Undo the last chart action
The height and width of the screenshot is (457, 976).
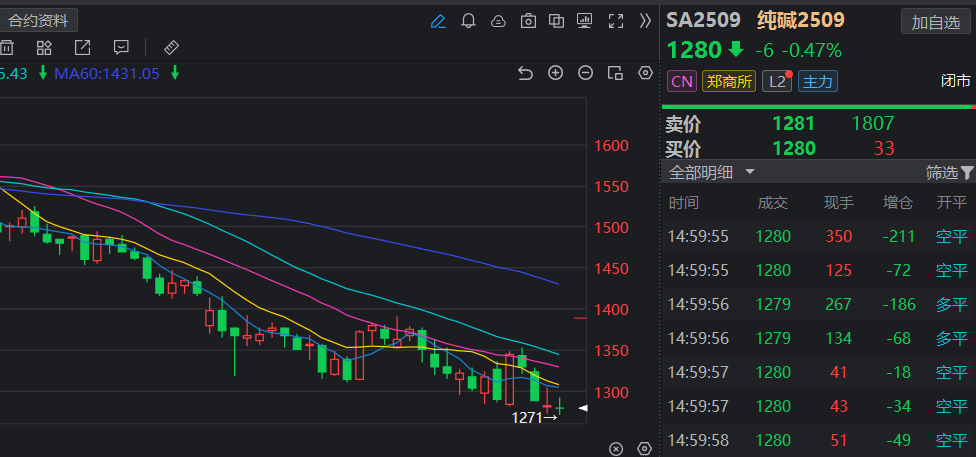click(525, 73)
